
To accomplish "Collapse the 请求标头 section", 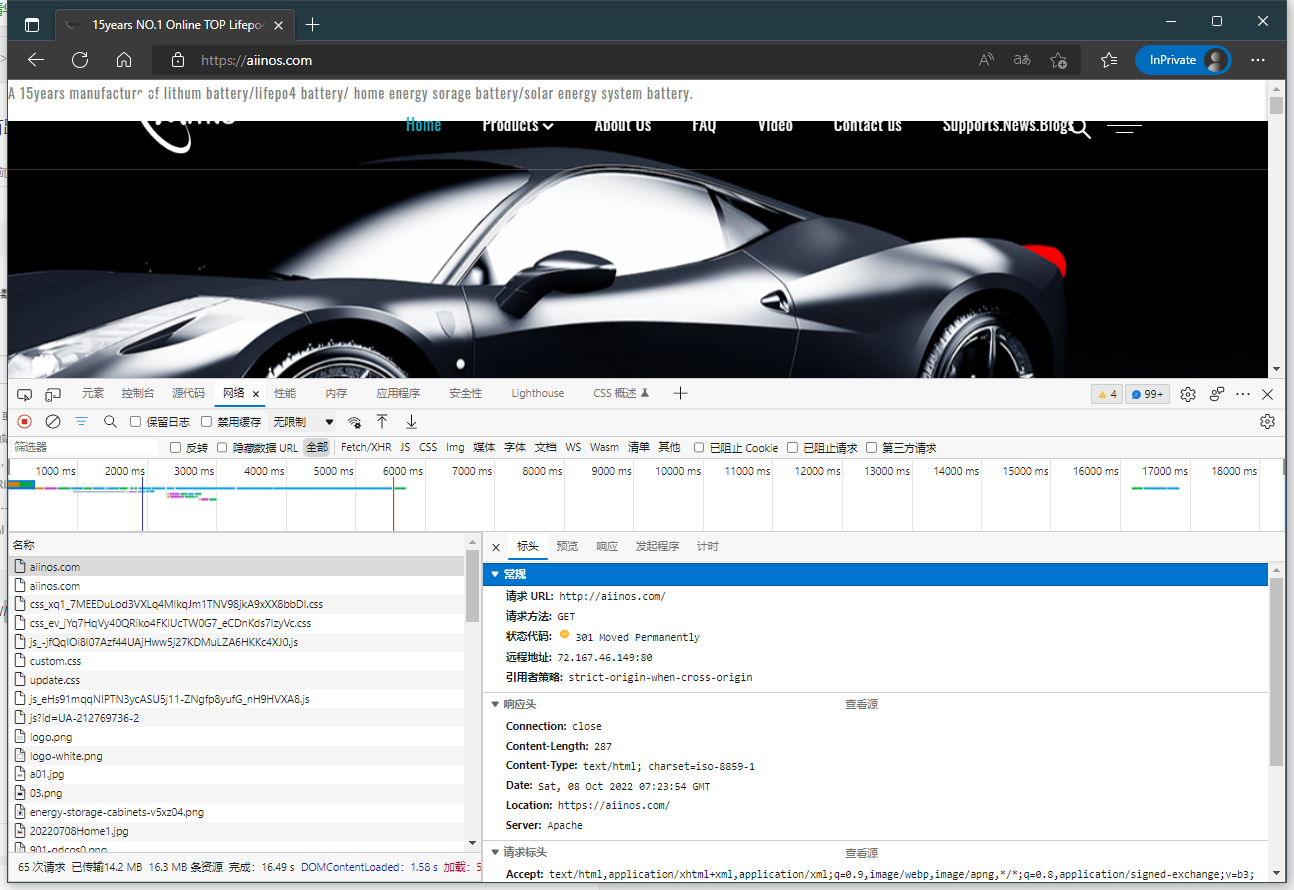I will 494,853.
